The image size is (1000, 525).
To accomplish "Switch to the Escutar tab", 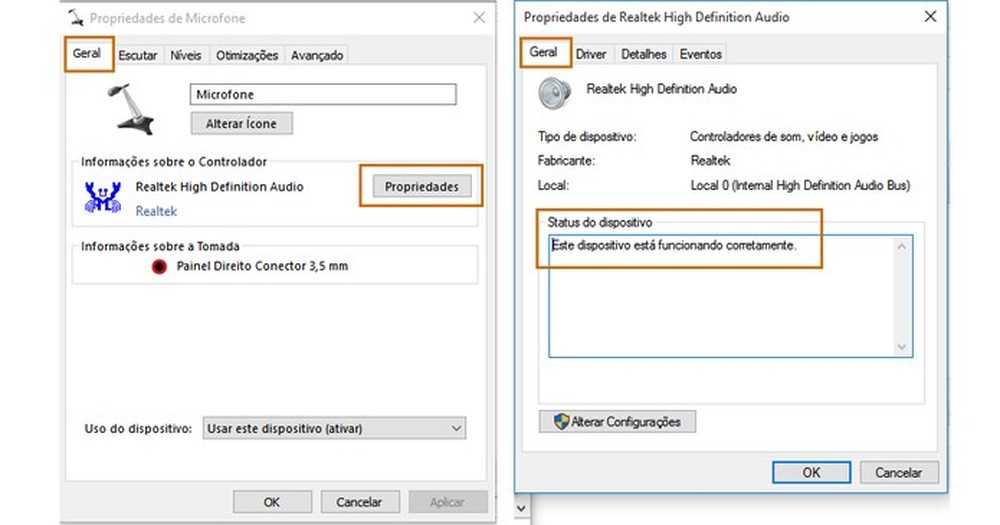I will point(138,55).
